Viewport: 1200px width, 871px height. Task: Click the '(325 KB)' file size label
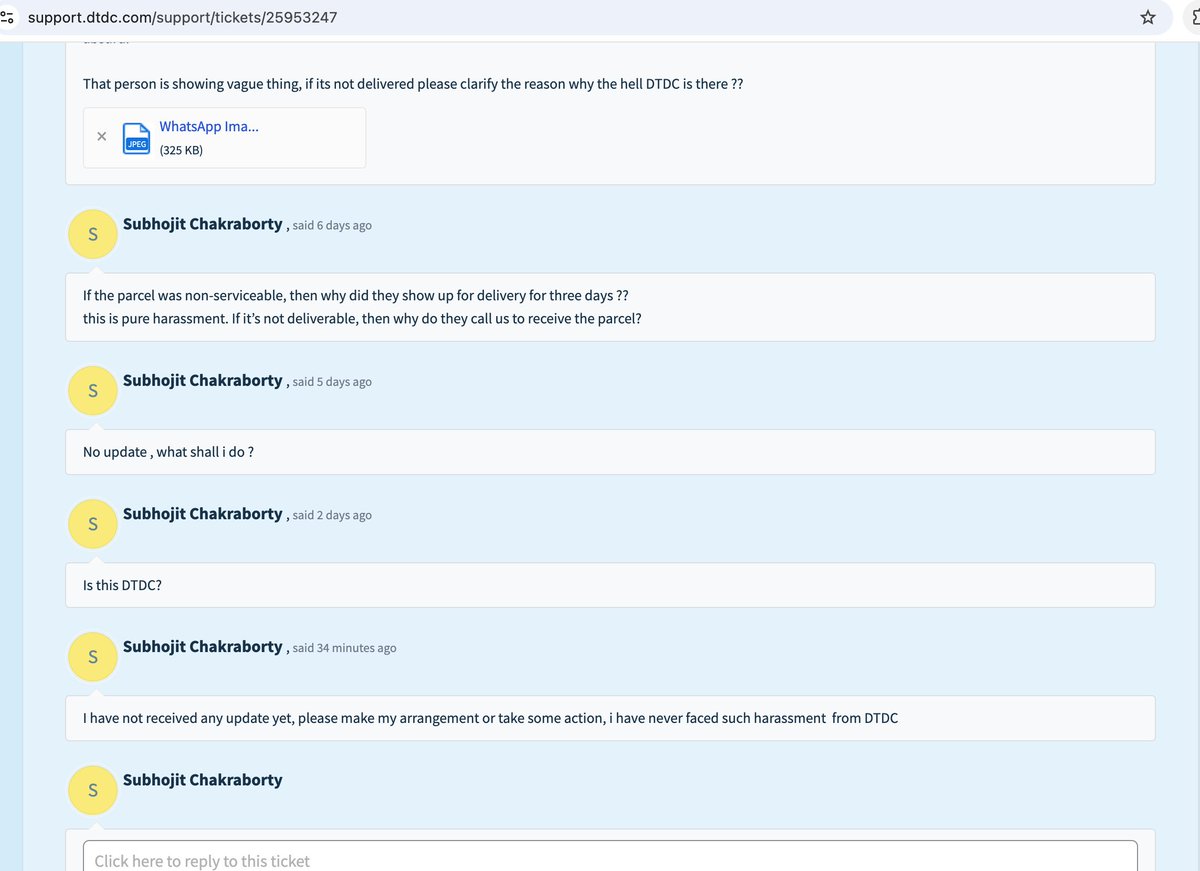[x=181, y=150]
